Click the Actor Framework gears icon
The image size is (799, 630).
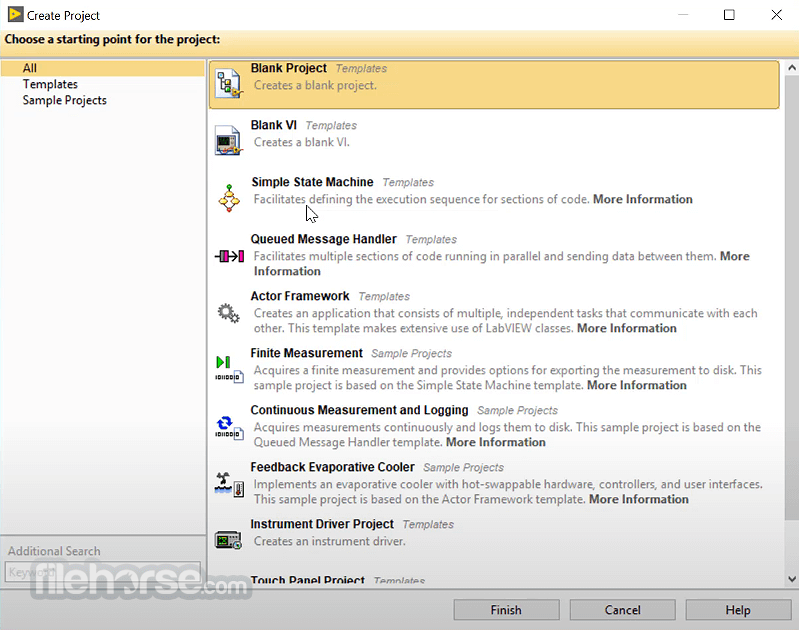point(228,313)
